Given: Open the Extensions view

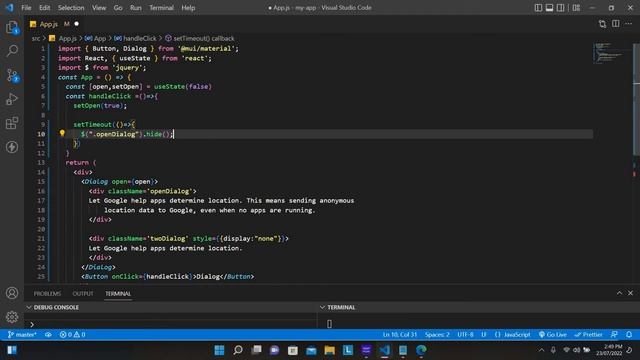Looking at the screenshot, I should click(12, 123).
